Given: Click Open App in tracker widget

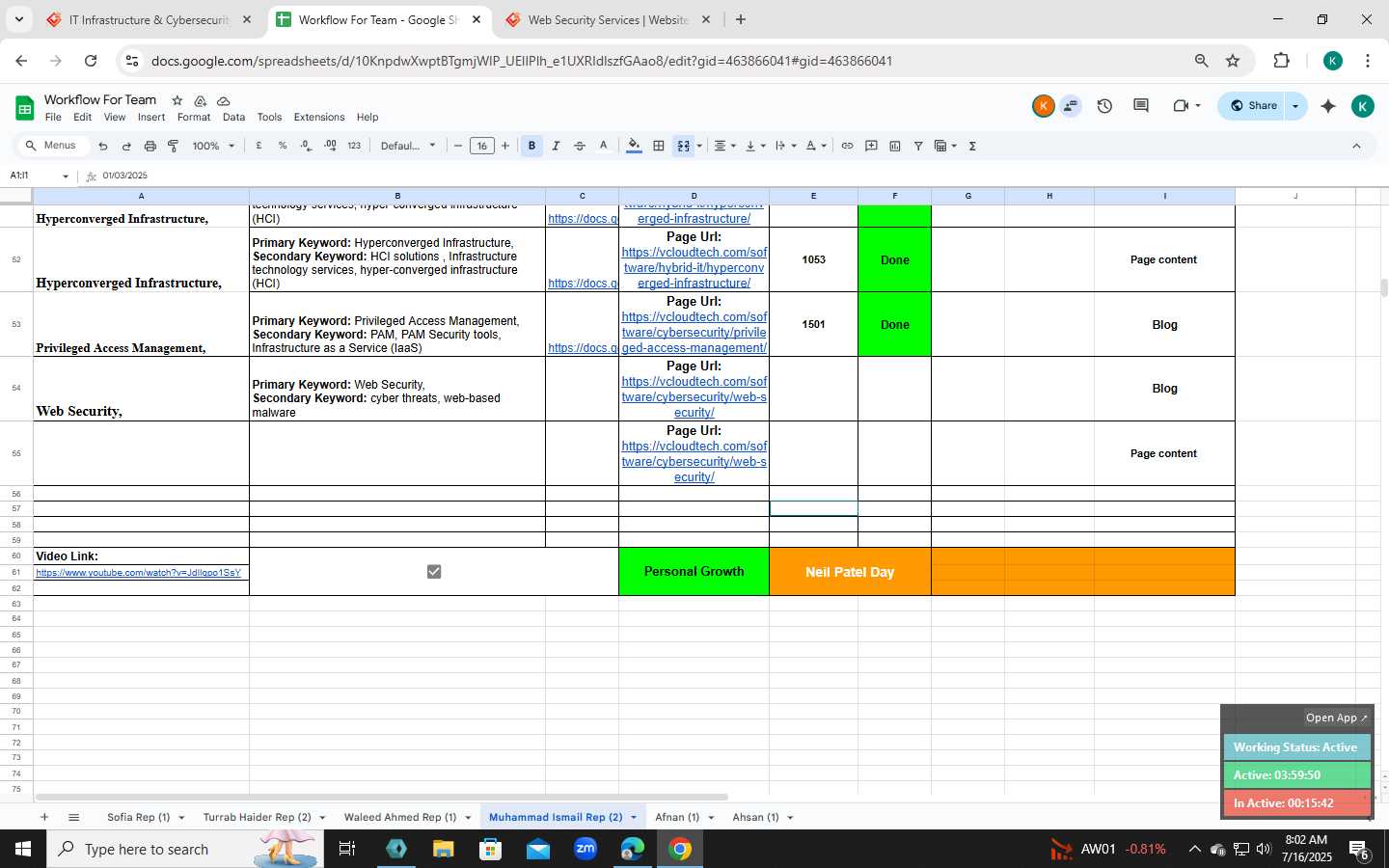Looking at the screenshot, I should 1336,718.
